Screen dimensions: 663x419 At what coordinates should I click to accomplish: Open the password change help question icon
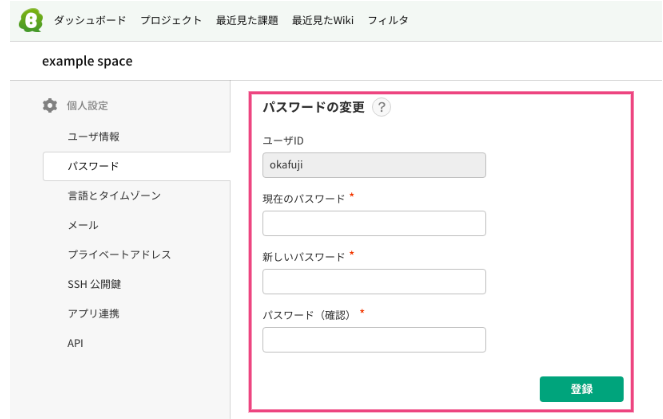[x=381, y=107]
